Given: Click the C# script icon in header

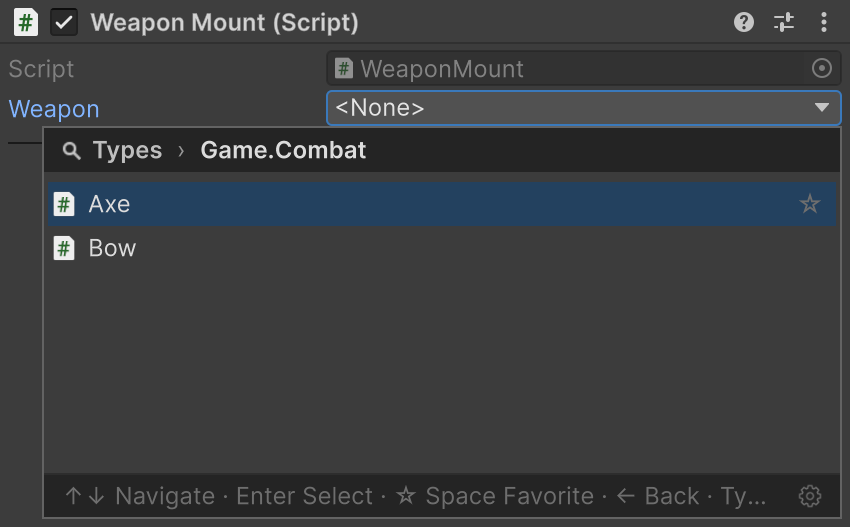Looking at the screenshot, I should click(x=25, y=23).
